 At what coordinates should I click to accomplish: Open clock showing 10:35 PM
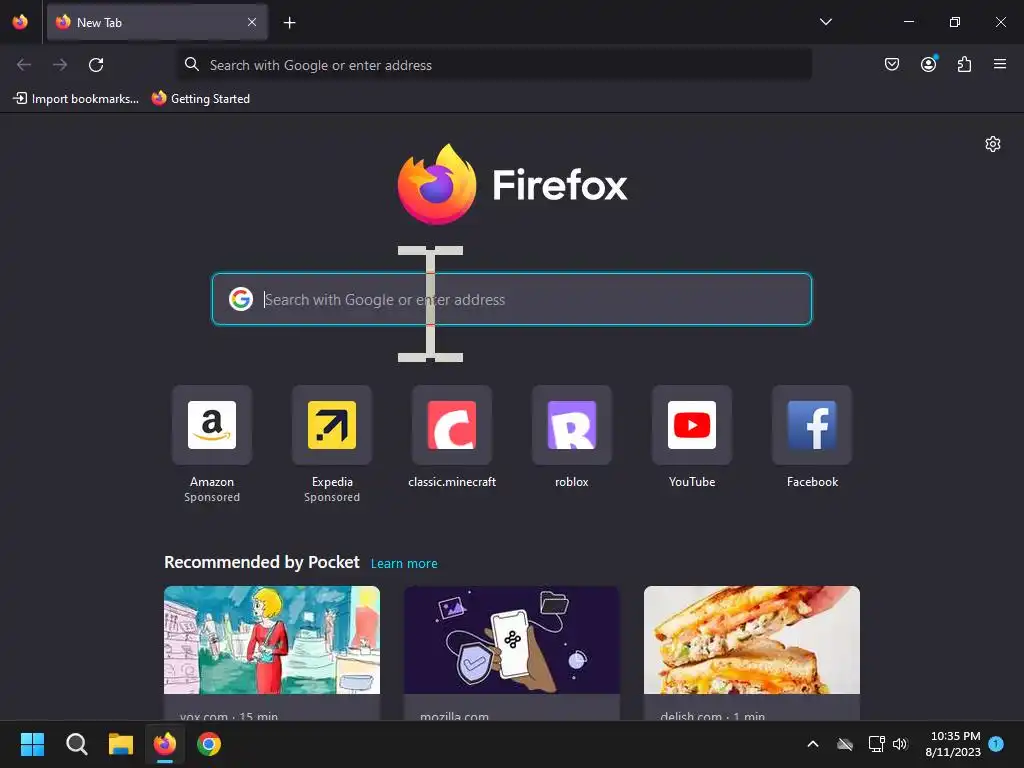[x=953, y=744]
